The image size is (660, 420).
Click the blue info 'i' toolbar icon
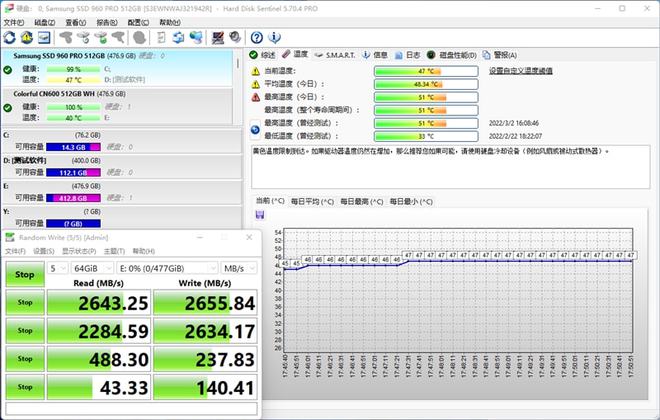coord(274,37)
